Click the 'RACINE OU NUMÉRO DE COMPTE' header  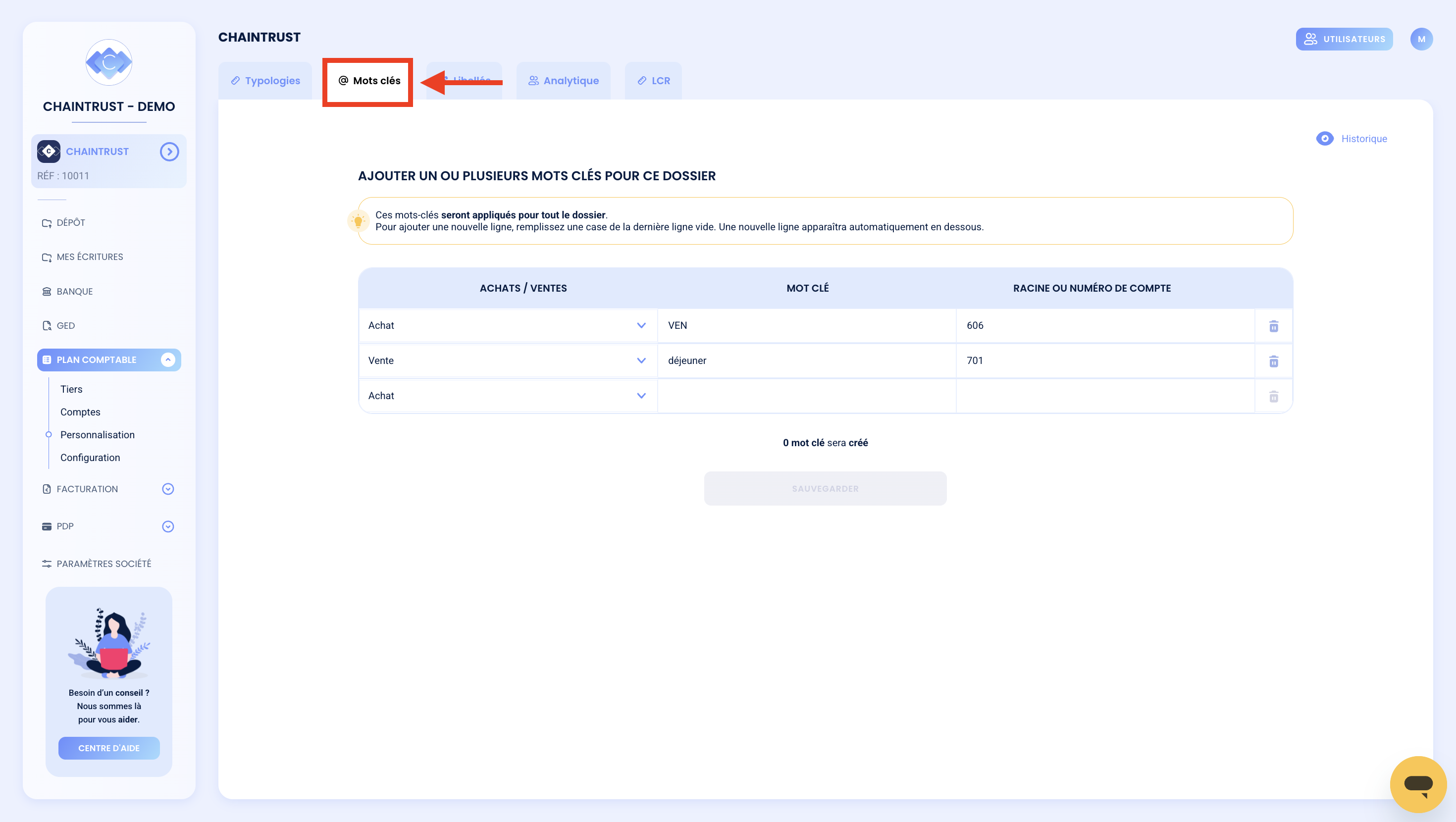click(x=1092, y=288)
